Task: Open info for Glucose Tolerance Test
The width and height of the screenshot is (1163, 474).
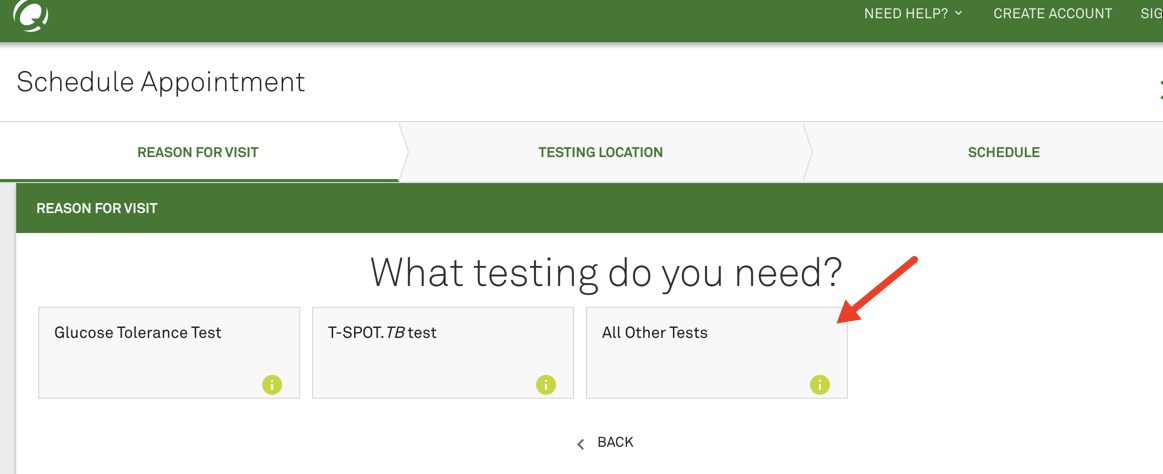Action: 272,385
